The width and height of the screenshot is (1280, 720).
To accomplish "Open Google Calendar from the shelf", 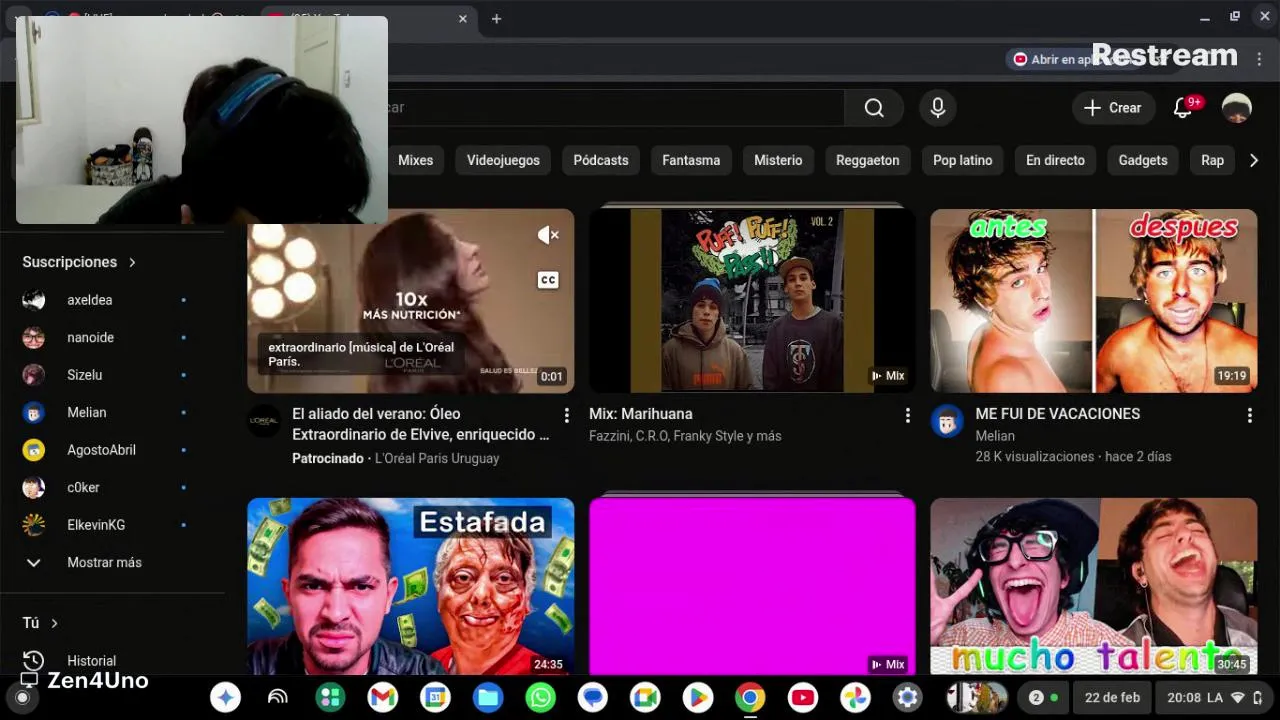I will [435, 698].
